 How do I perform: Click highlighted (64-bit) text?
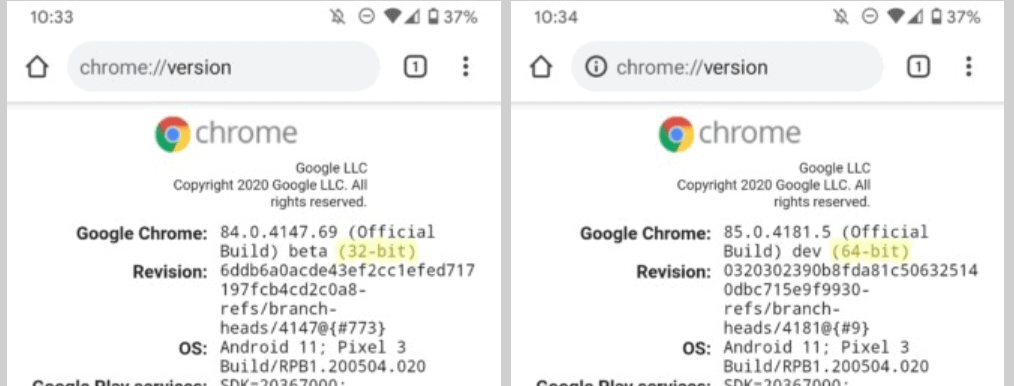(870, 252)
